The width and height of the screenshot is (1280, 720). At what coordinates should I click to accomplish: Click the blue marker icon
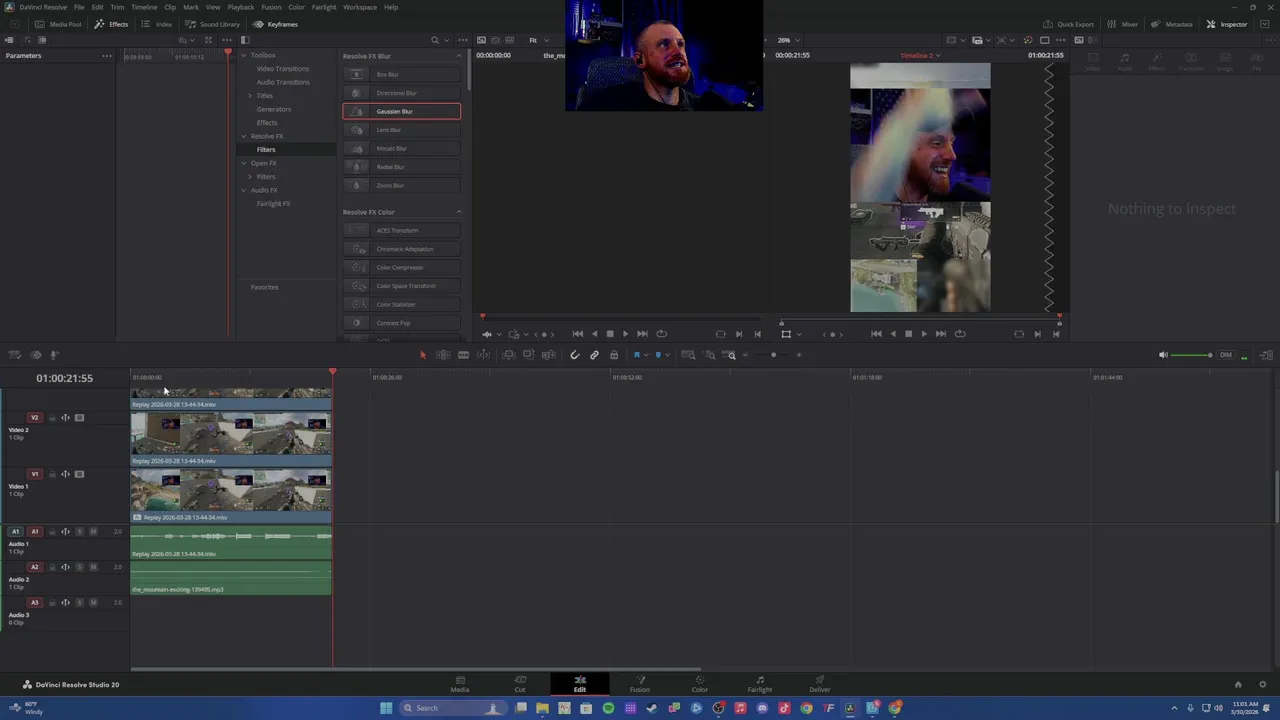click(x=658, y=355)
